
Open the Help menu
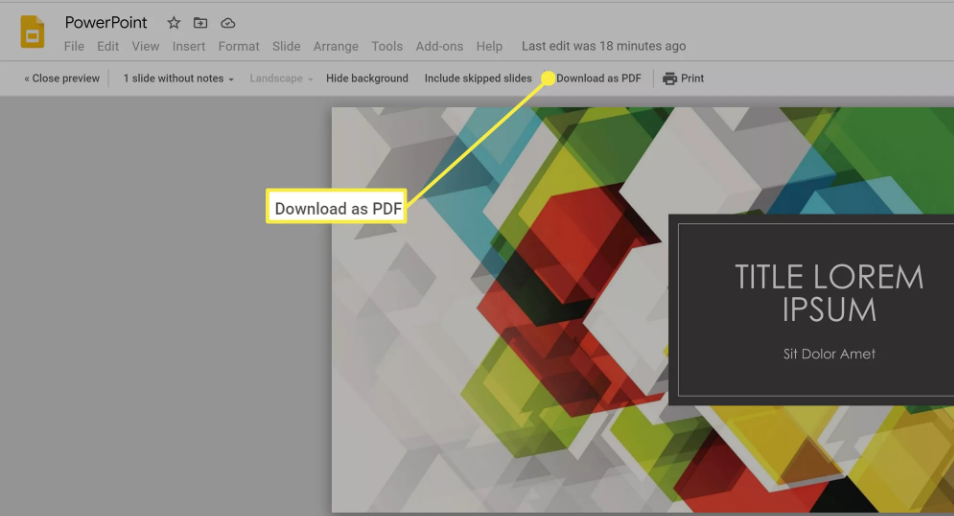pos(489,46)
